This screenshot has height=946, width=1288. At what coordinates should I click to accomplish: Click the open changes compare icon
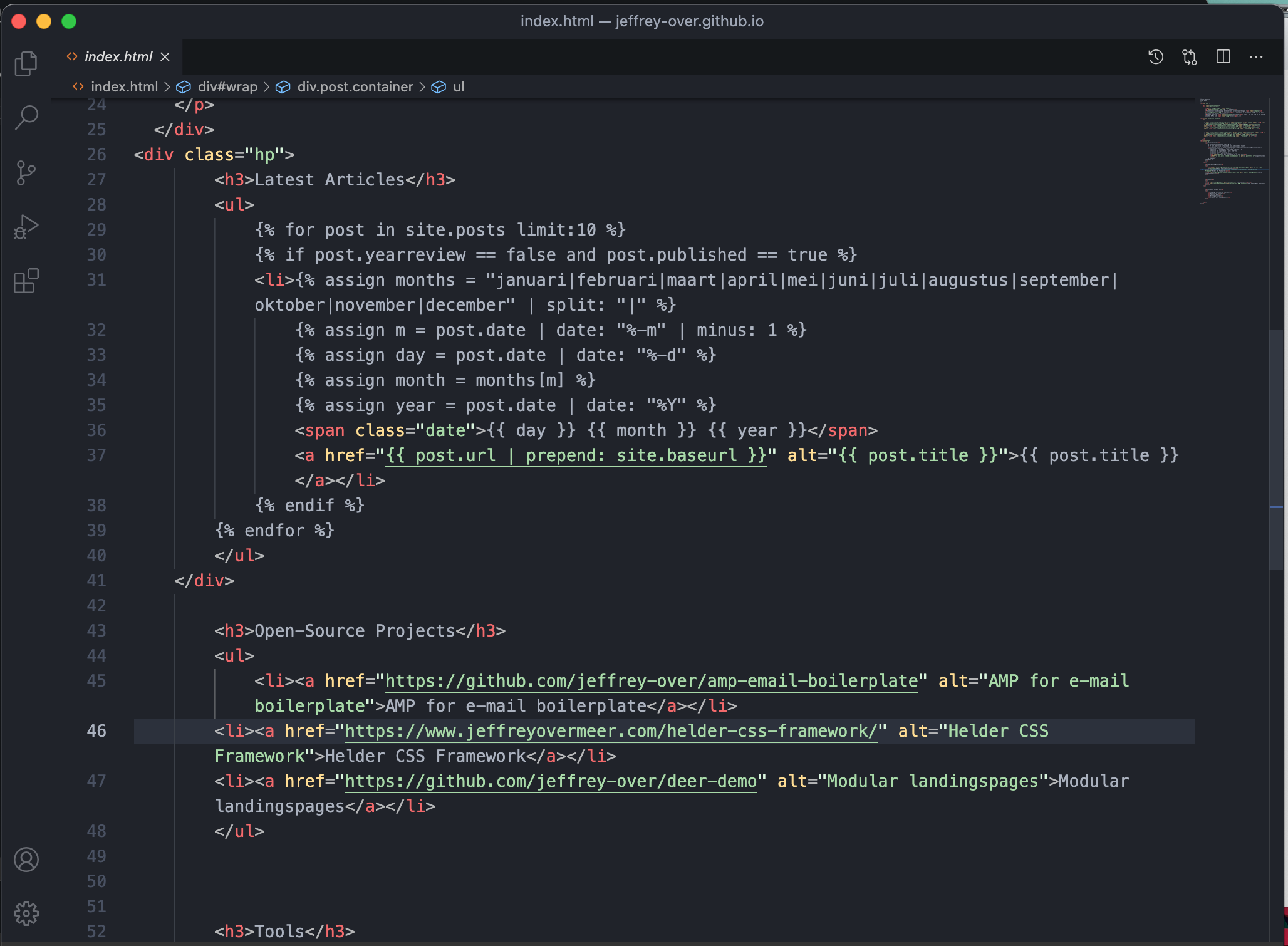pyautogui.click(x=1189, y=57)
